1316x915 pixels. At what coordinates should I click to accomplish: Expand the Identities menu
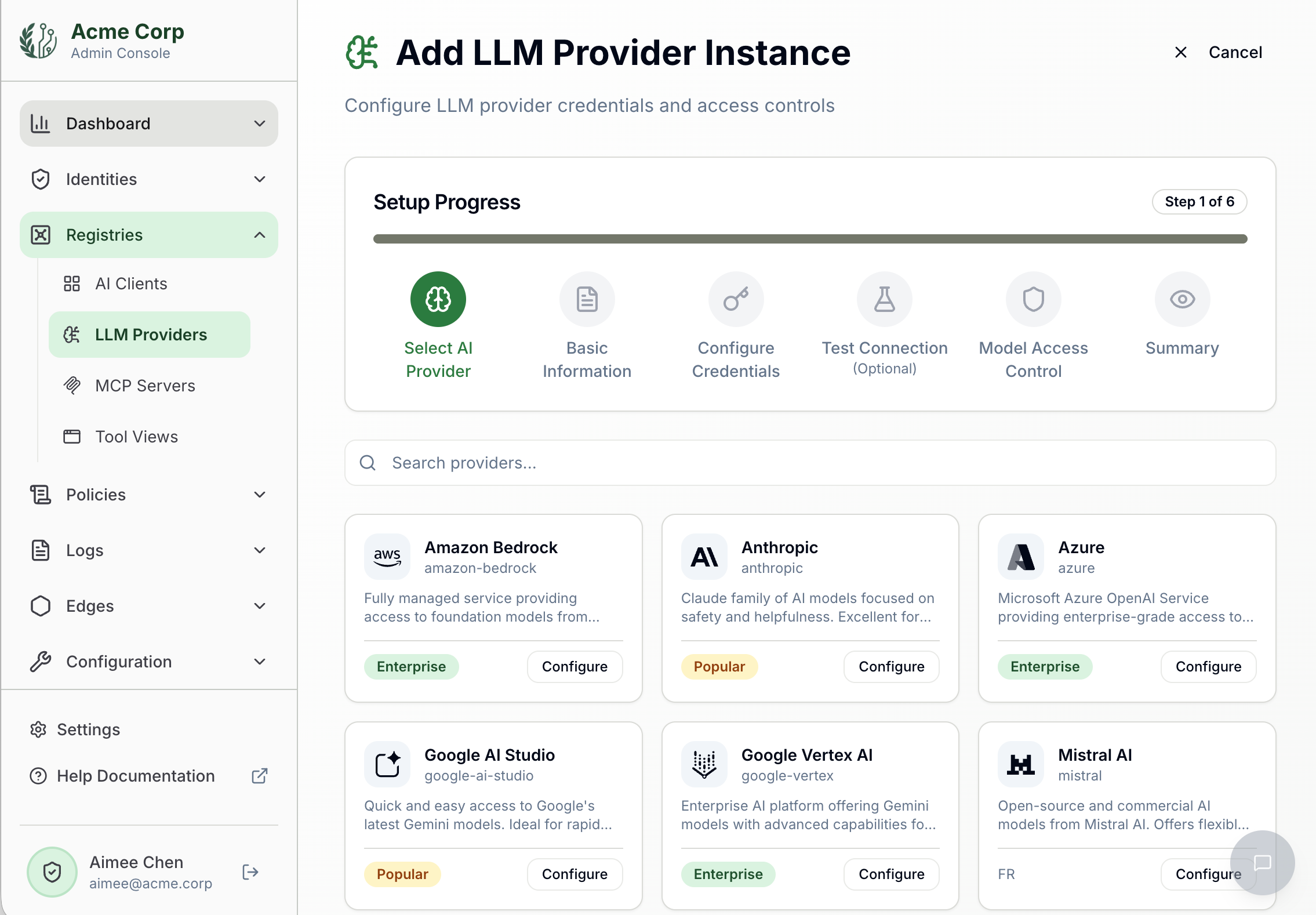(x=260, y=179)
